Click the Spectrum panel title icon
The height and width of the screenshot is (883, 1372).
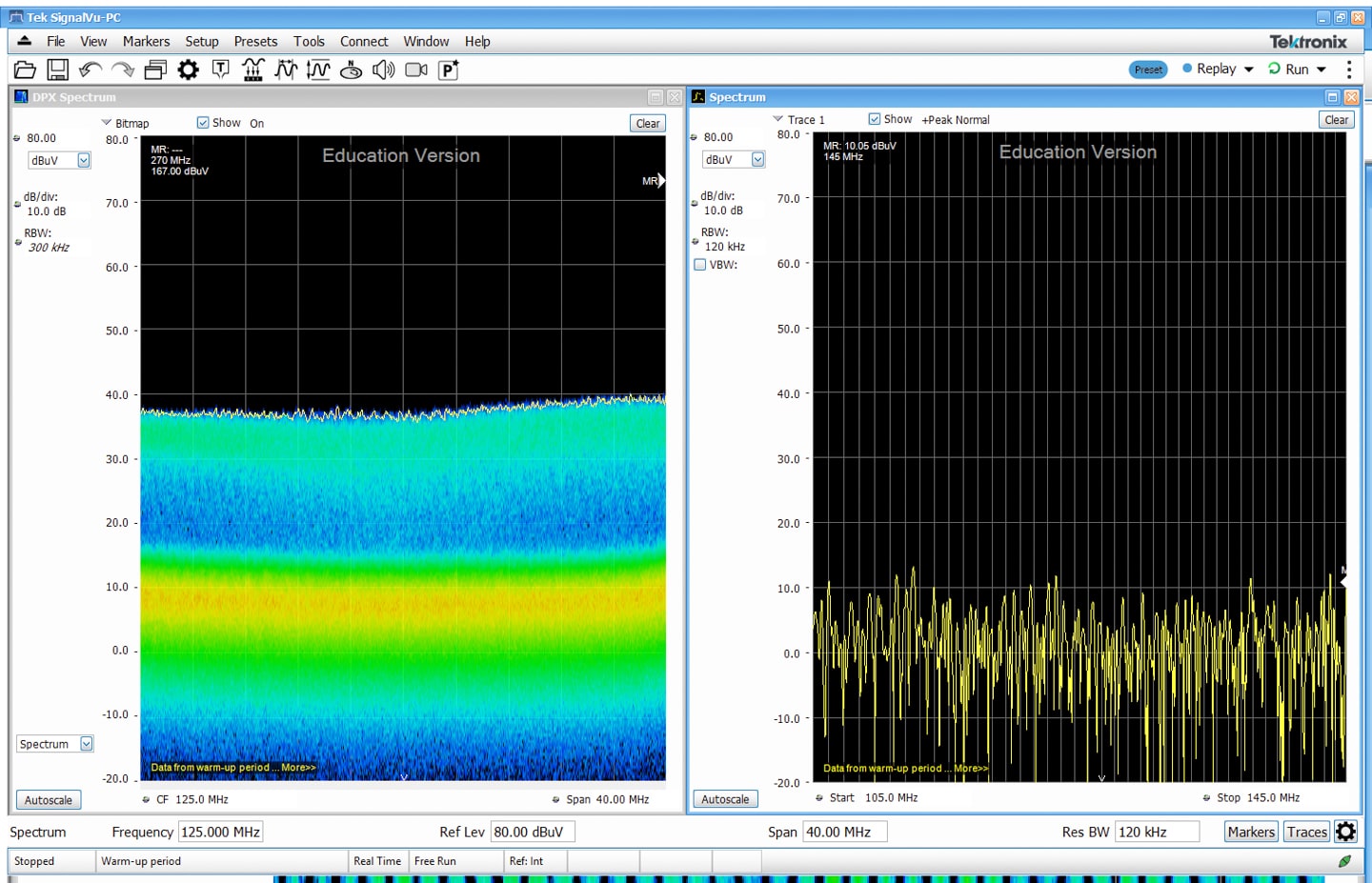coord(698,97)
